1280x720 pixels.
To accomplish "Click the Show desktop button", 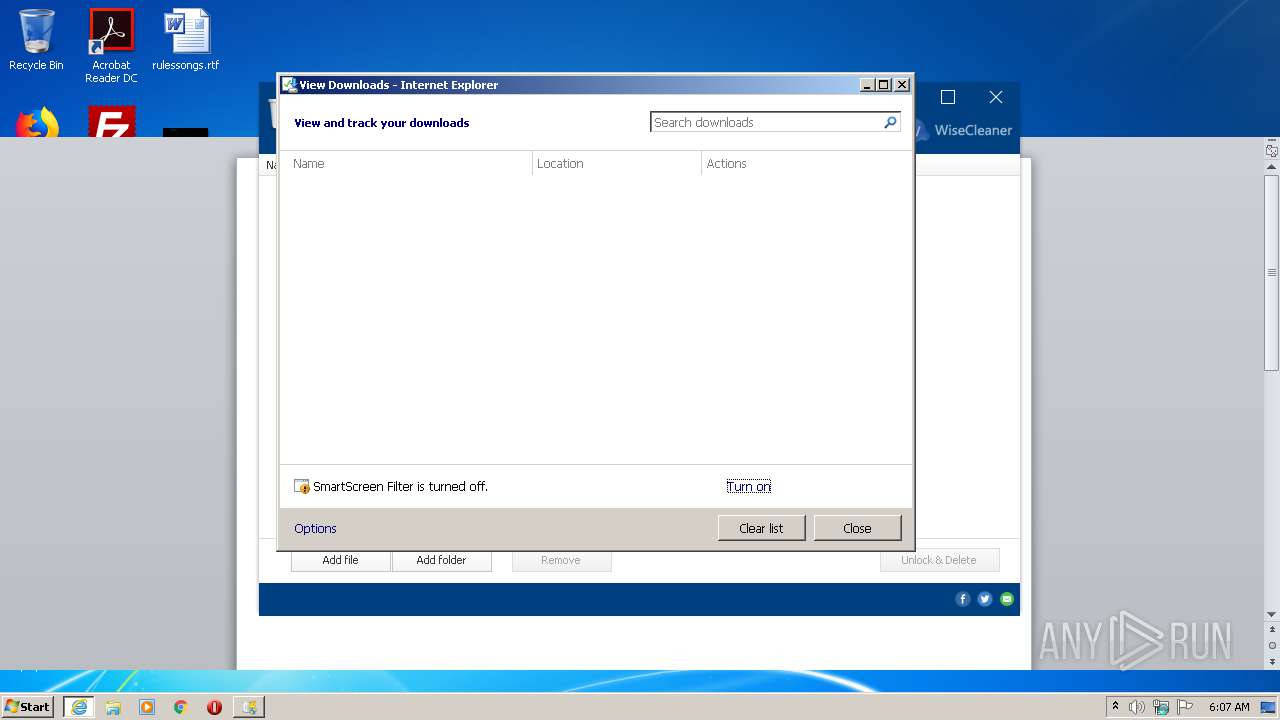I will pyautogui.click(x=1268, y=707).
